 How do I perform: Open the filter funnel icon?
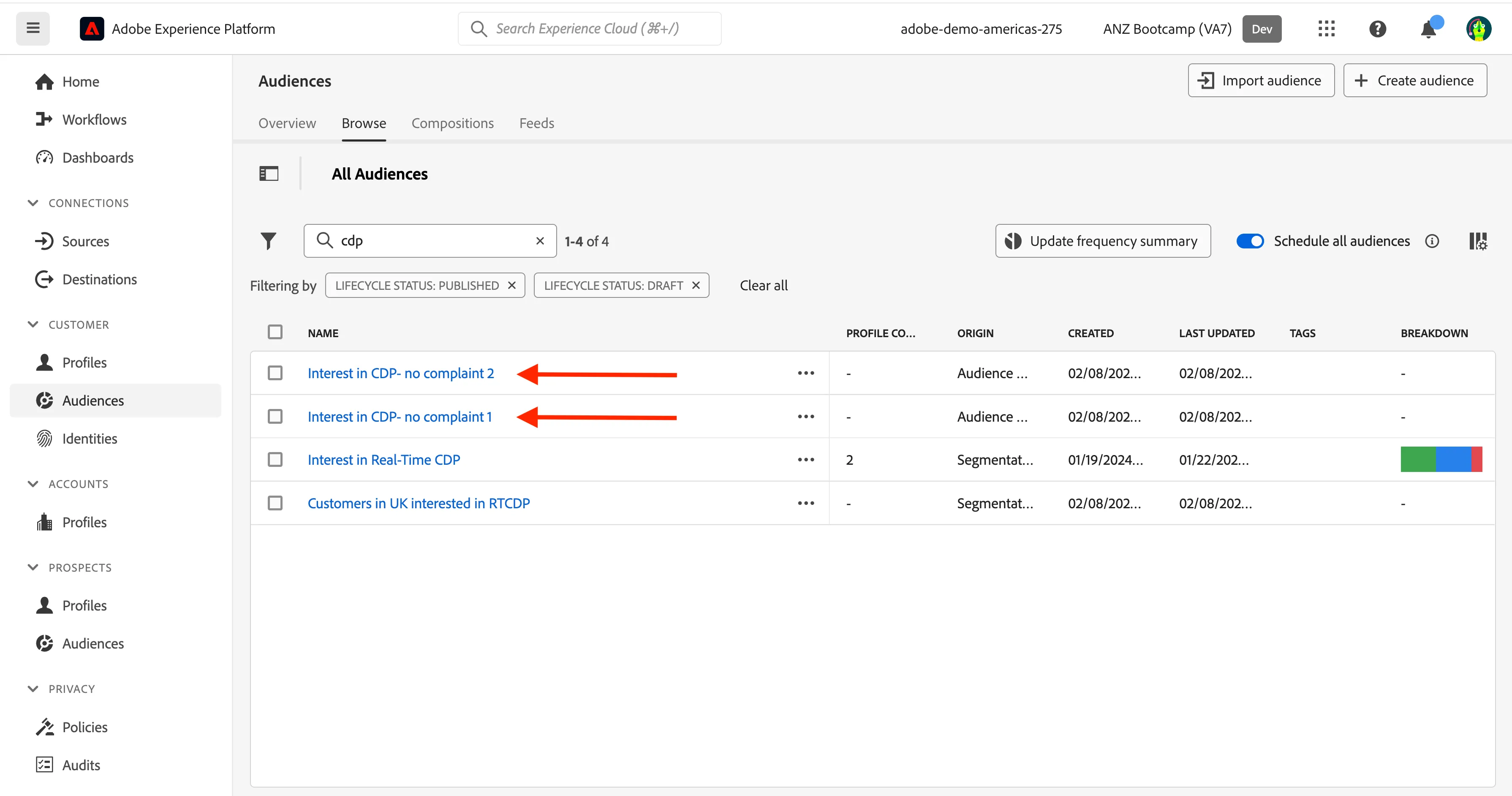268,241
